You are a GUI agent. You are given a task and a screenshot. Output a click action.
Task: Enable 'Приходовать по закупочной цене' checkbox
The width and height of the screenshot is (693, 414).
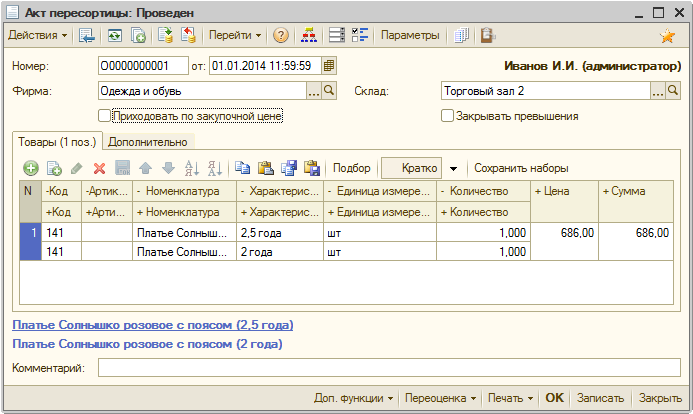coord(104,116)
